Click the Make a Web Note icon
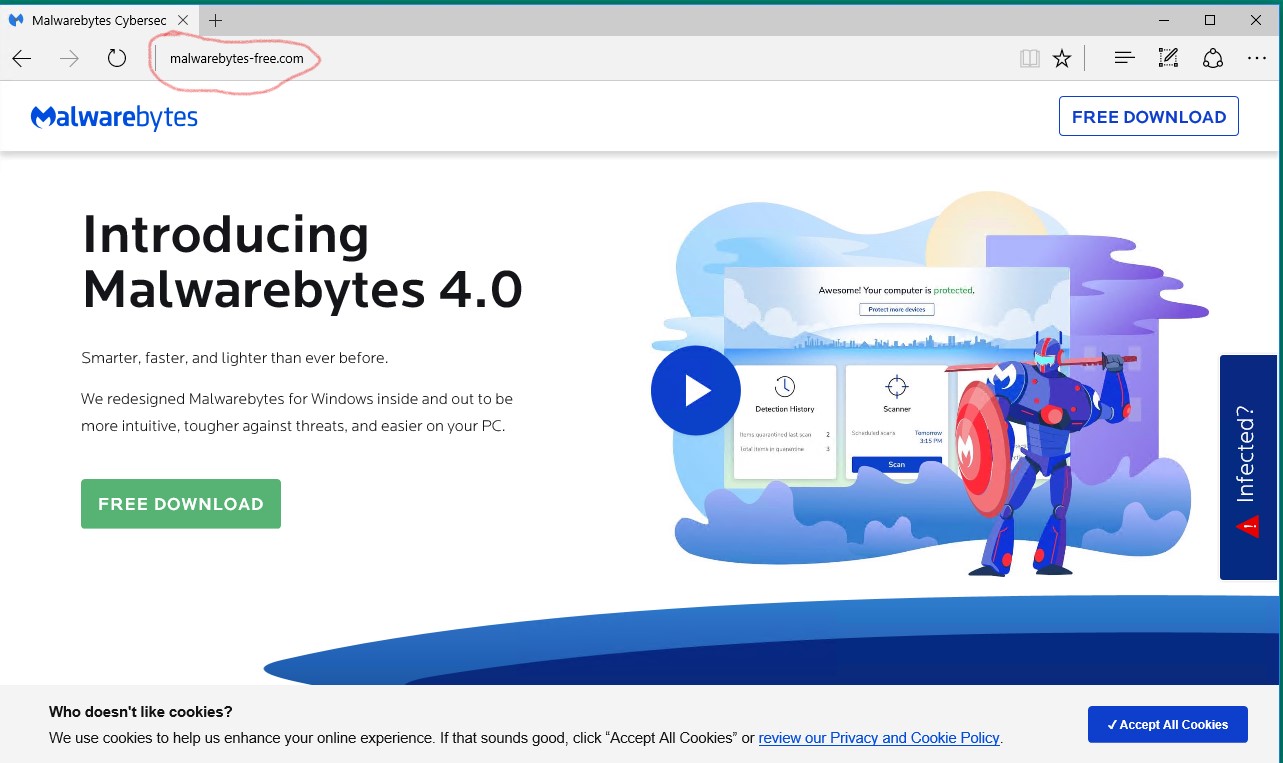 pyautogui.click(x=1168, y=58)
